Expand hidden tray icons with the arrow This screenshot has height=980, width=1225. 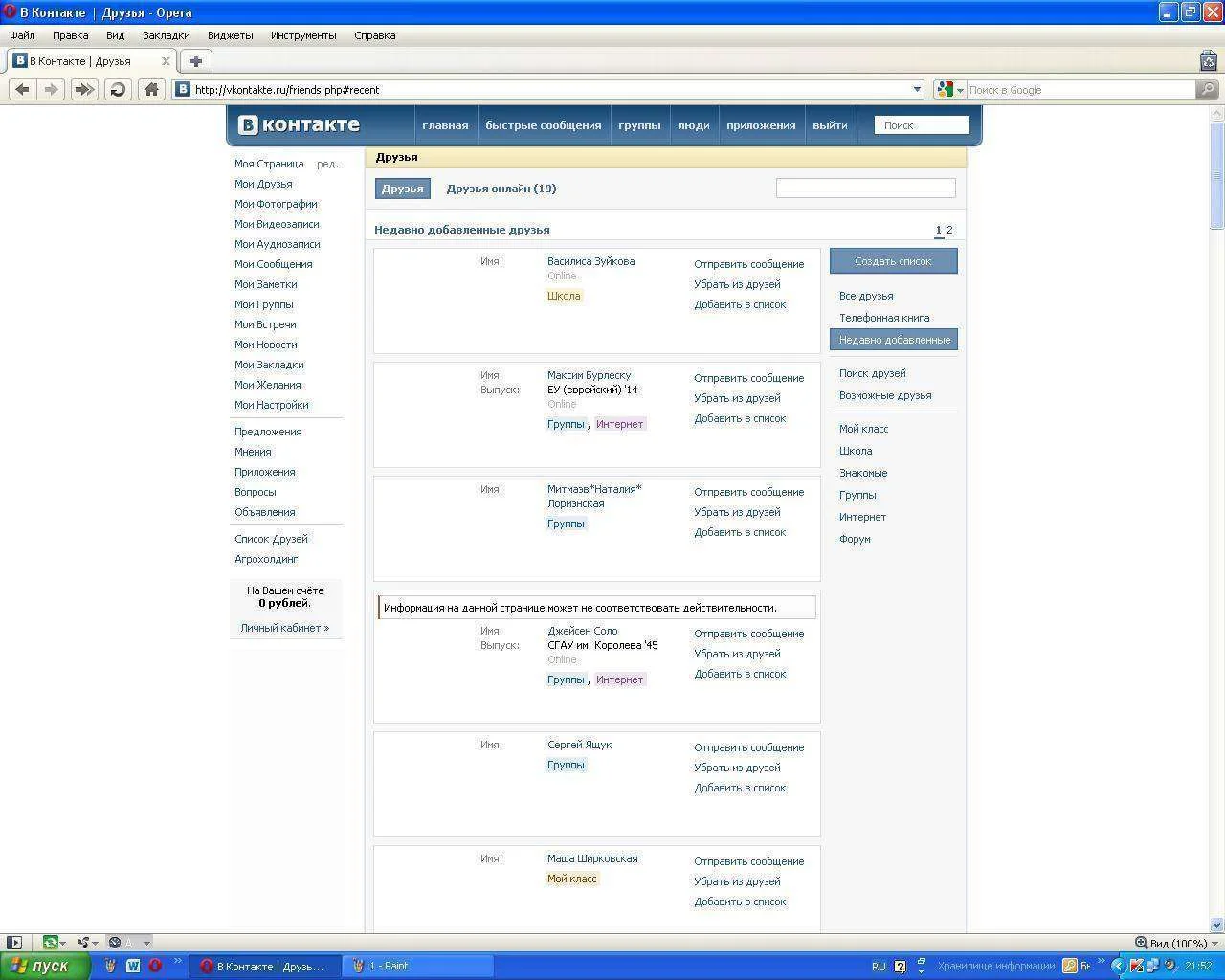(1116, 966)
